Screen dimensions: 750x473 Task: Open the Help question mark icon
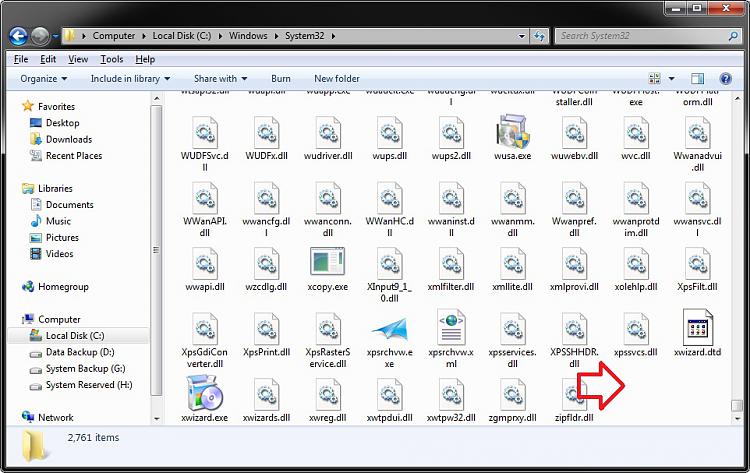click(x=725, y=78)
